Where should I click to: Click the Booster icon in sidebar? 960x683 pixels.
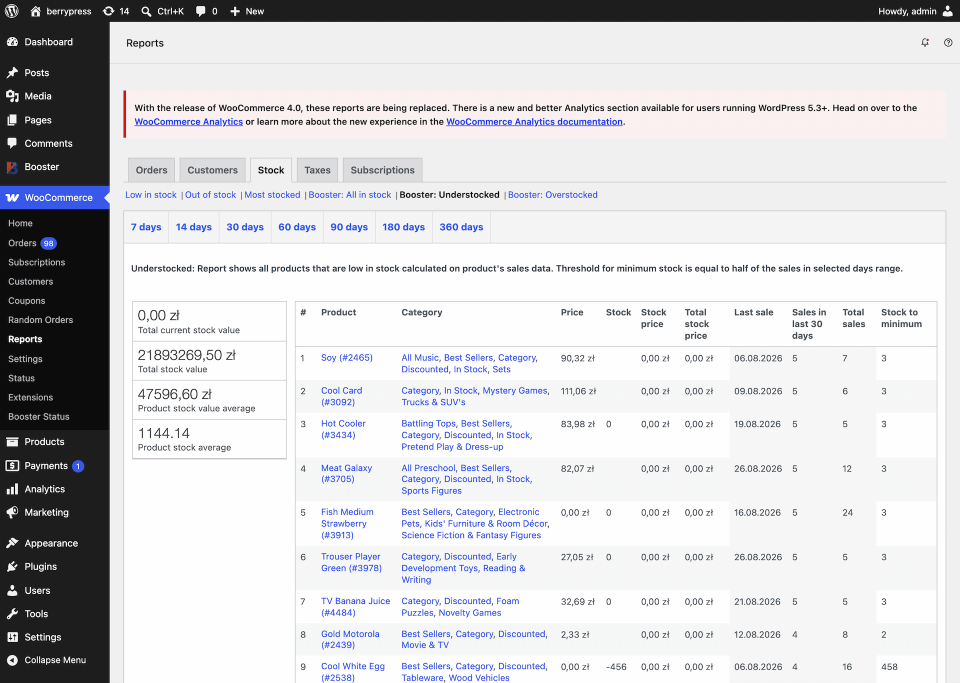pos(12,166)
